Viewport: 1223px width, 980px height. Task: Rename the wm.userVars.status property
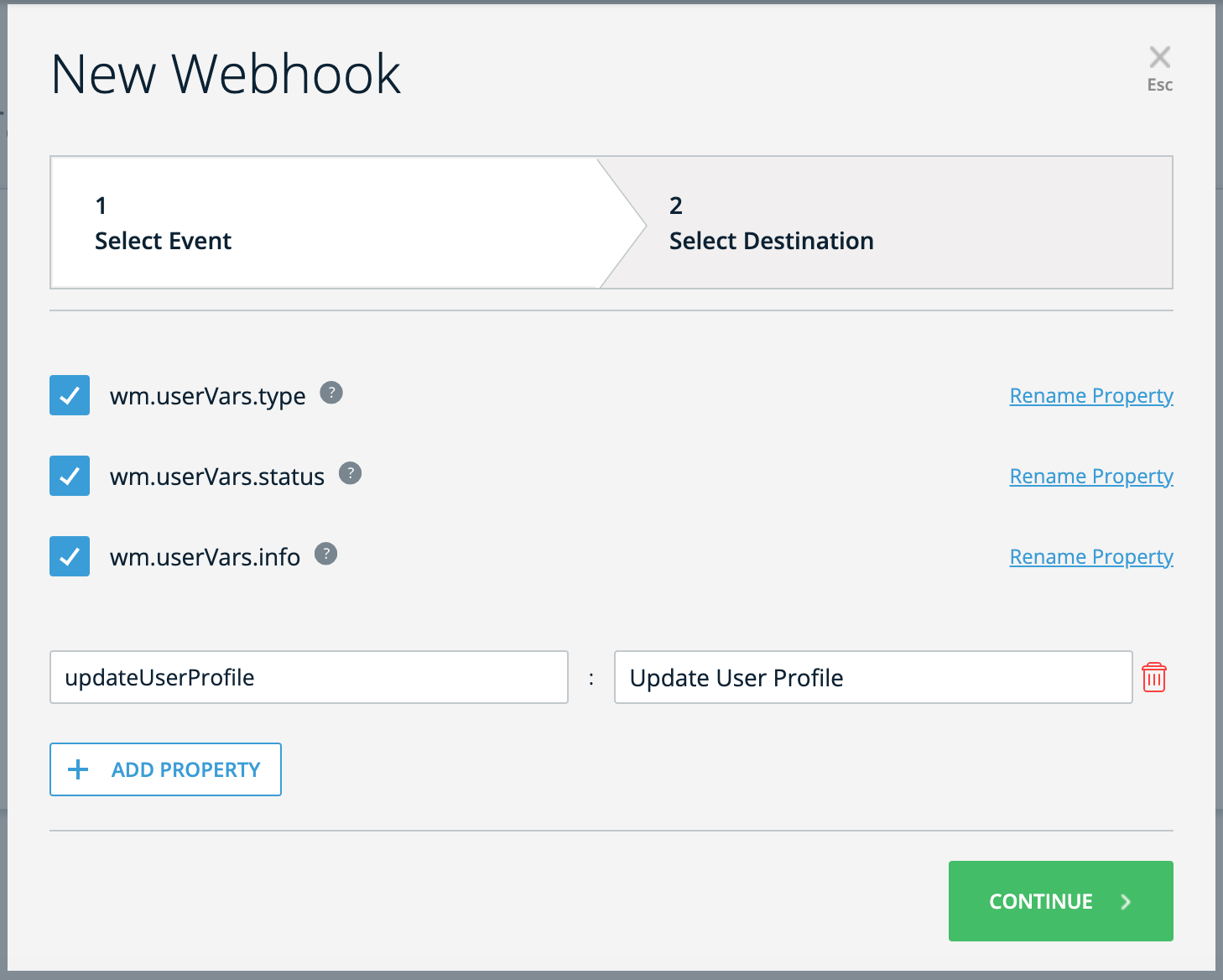[1090, 476]
